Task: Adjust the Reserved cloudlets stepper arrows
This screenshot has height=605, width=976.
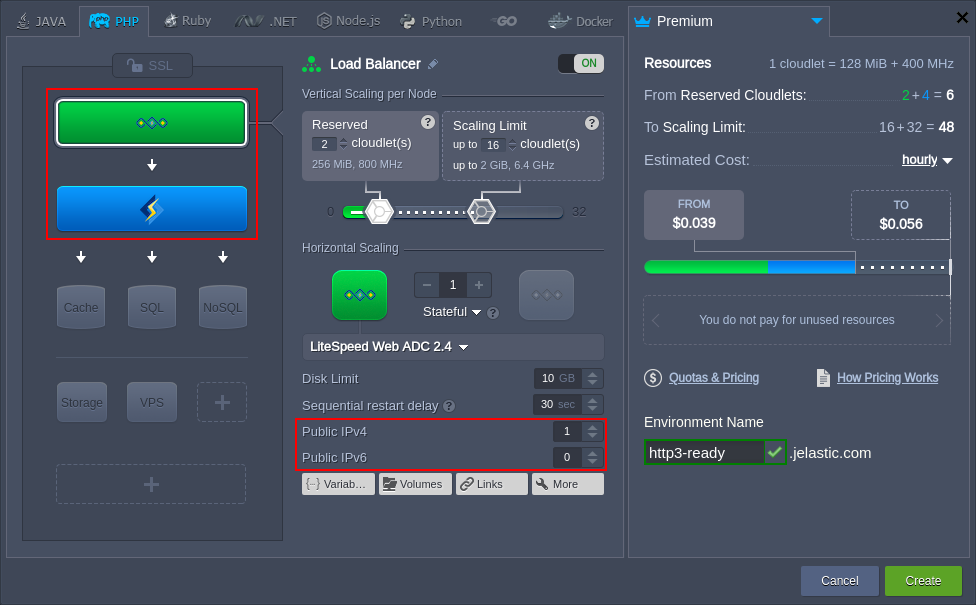Action: click(343, 144)
